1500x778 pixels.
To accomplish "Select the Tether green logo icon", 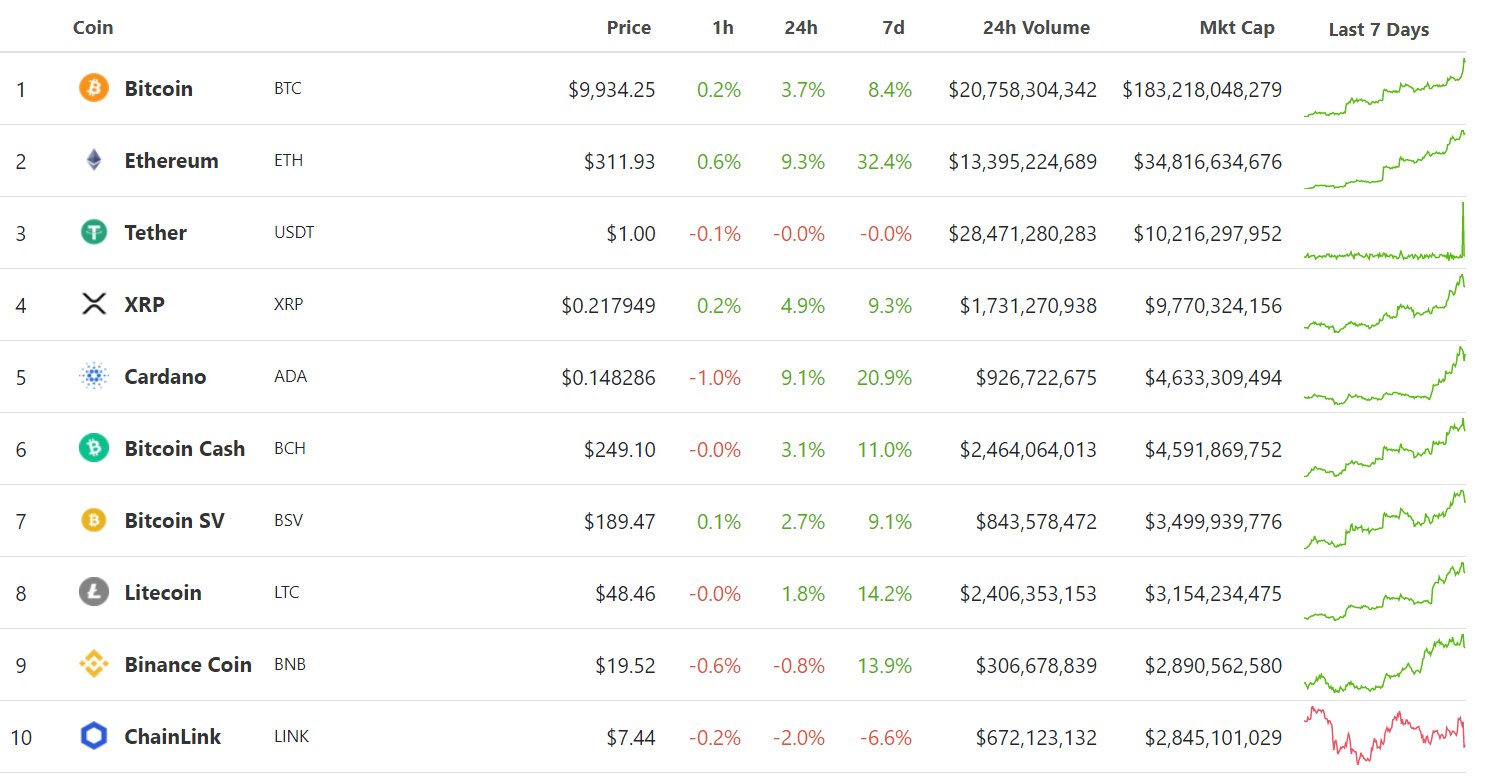I will [x=93, y=232].
